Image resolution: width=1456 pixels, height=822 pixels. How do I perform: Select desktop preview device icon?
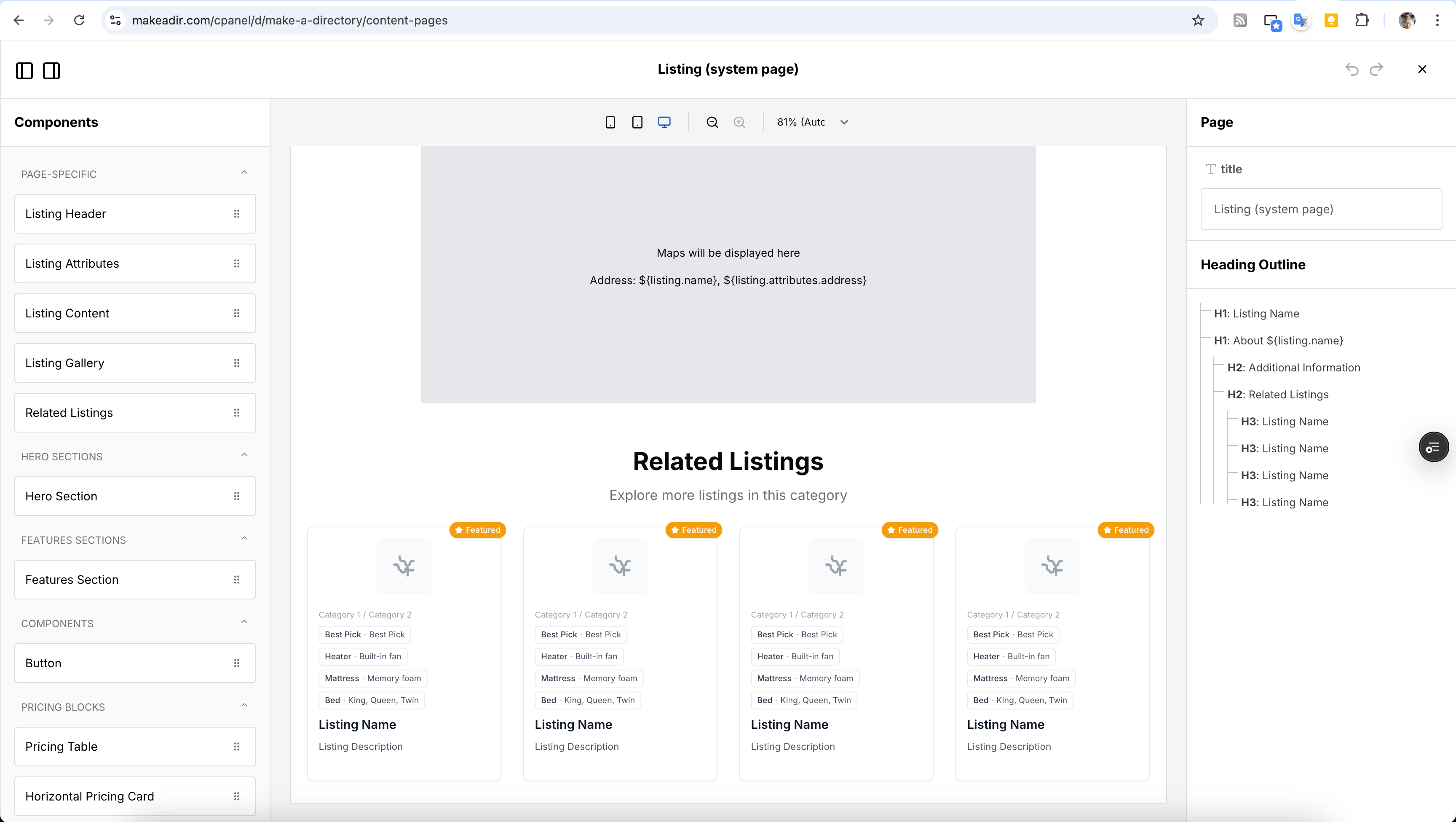(664, 122)
